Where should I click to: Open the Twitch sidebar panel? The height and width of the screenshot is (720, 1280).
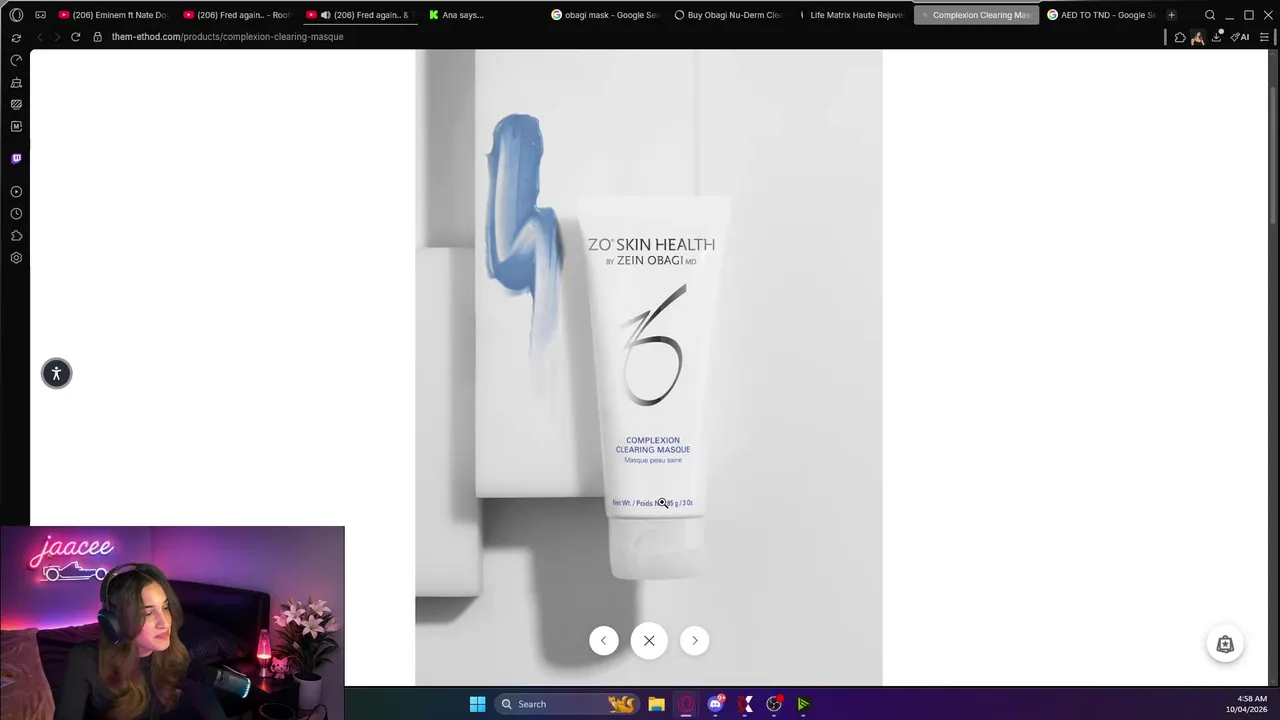(x=16, y=159)
